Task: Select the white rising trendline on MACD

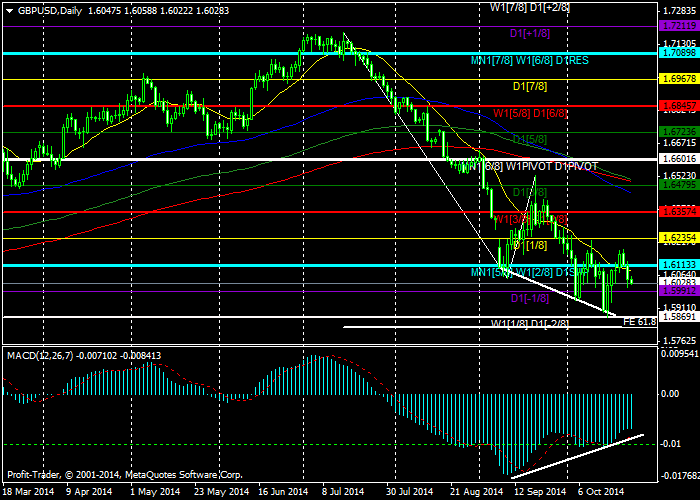Action: coord(577,456)
